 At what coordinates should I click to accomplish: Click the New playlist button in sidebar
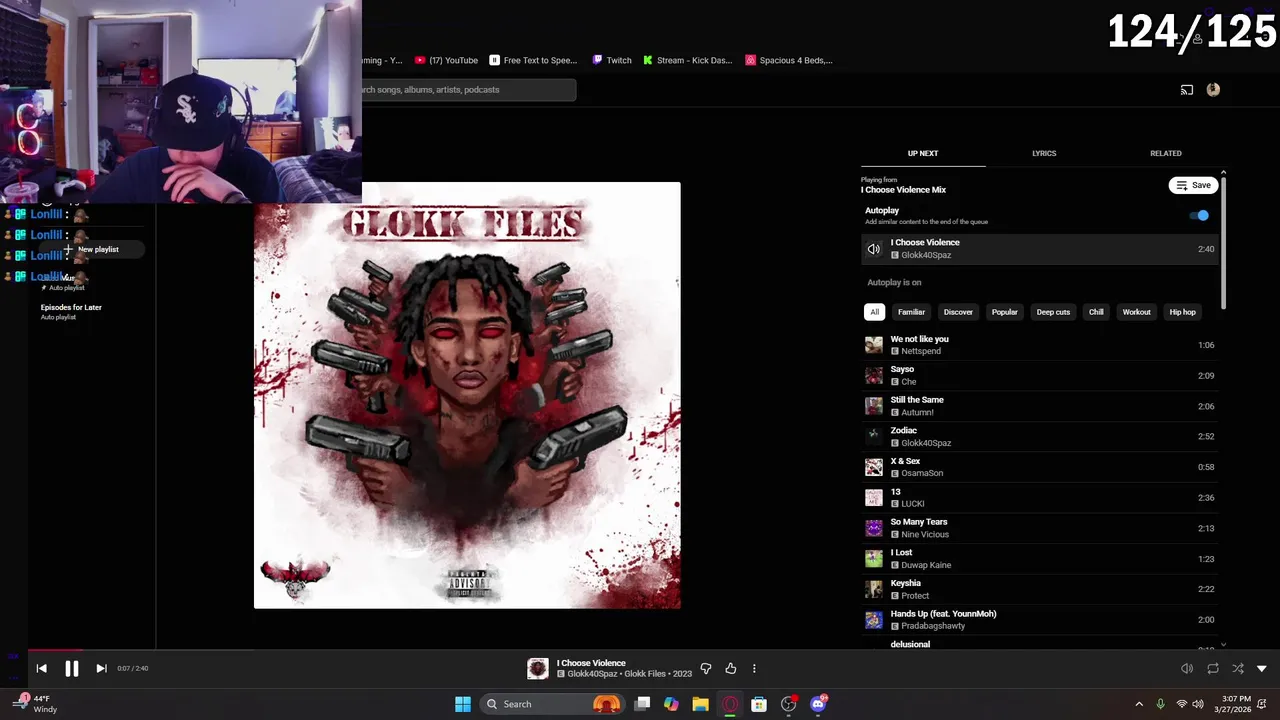click(x=91, y=249)
